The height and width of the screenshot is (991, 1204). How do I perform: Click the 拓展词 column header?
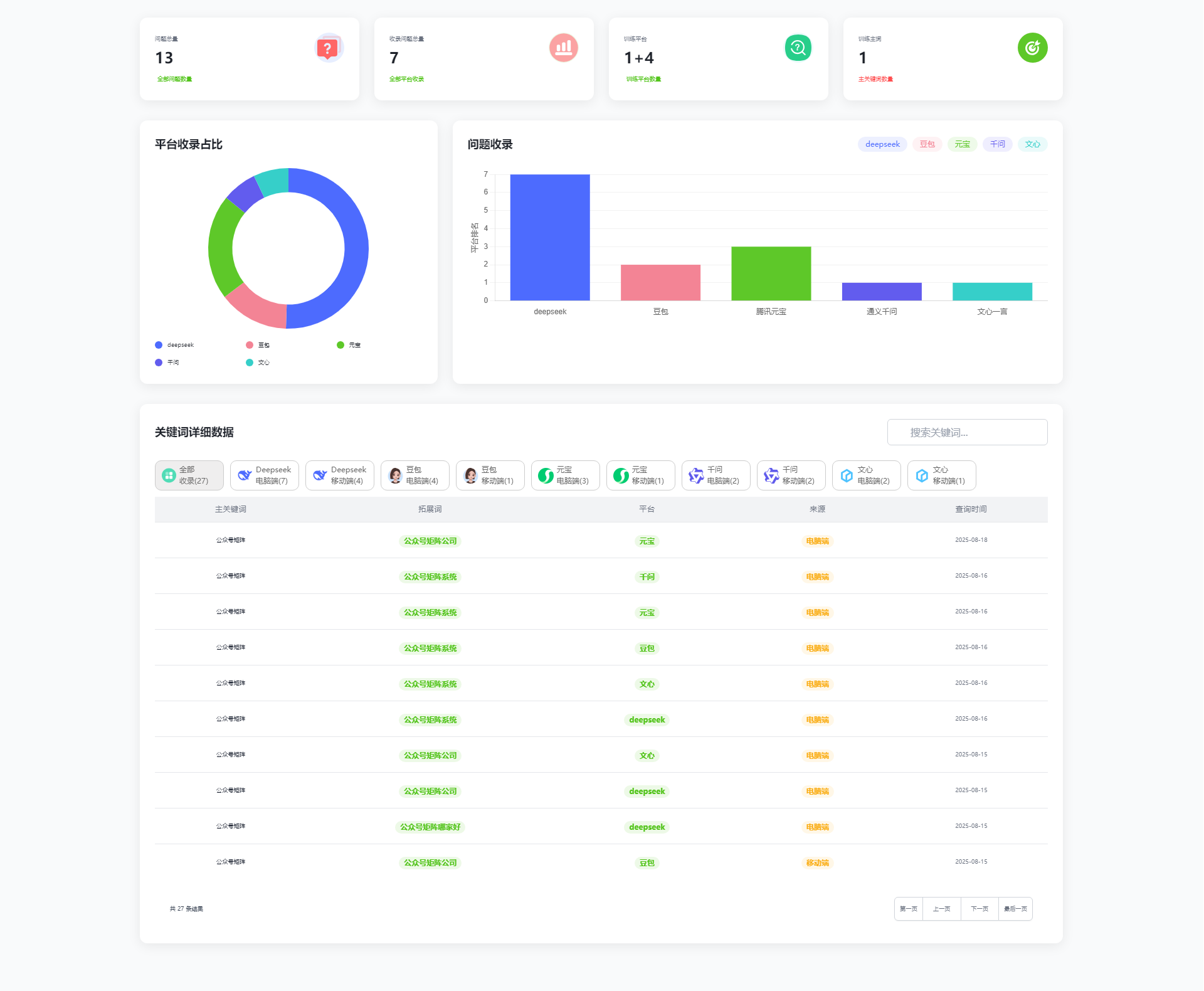[430, 509]
